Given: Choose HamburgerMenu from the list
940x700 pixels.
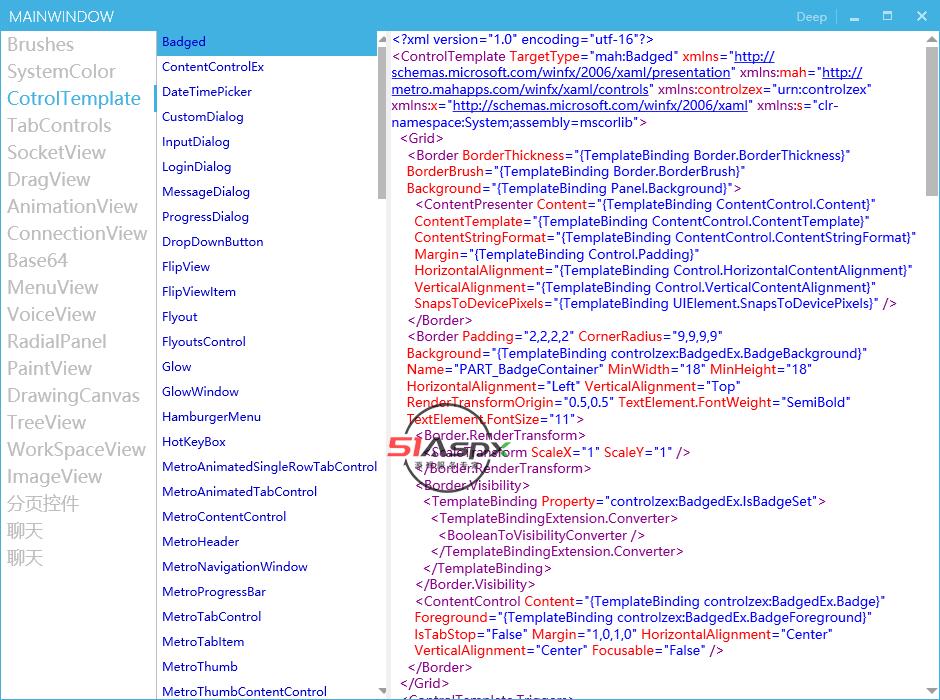Looking at the screenshot, I should (211, 417).
